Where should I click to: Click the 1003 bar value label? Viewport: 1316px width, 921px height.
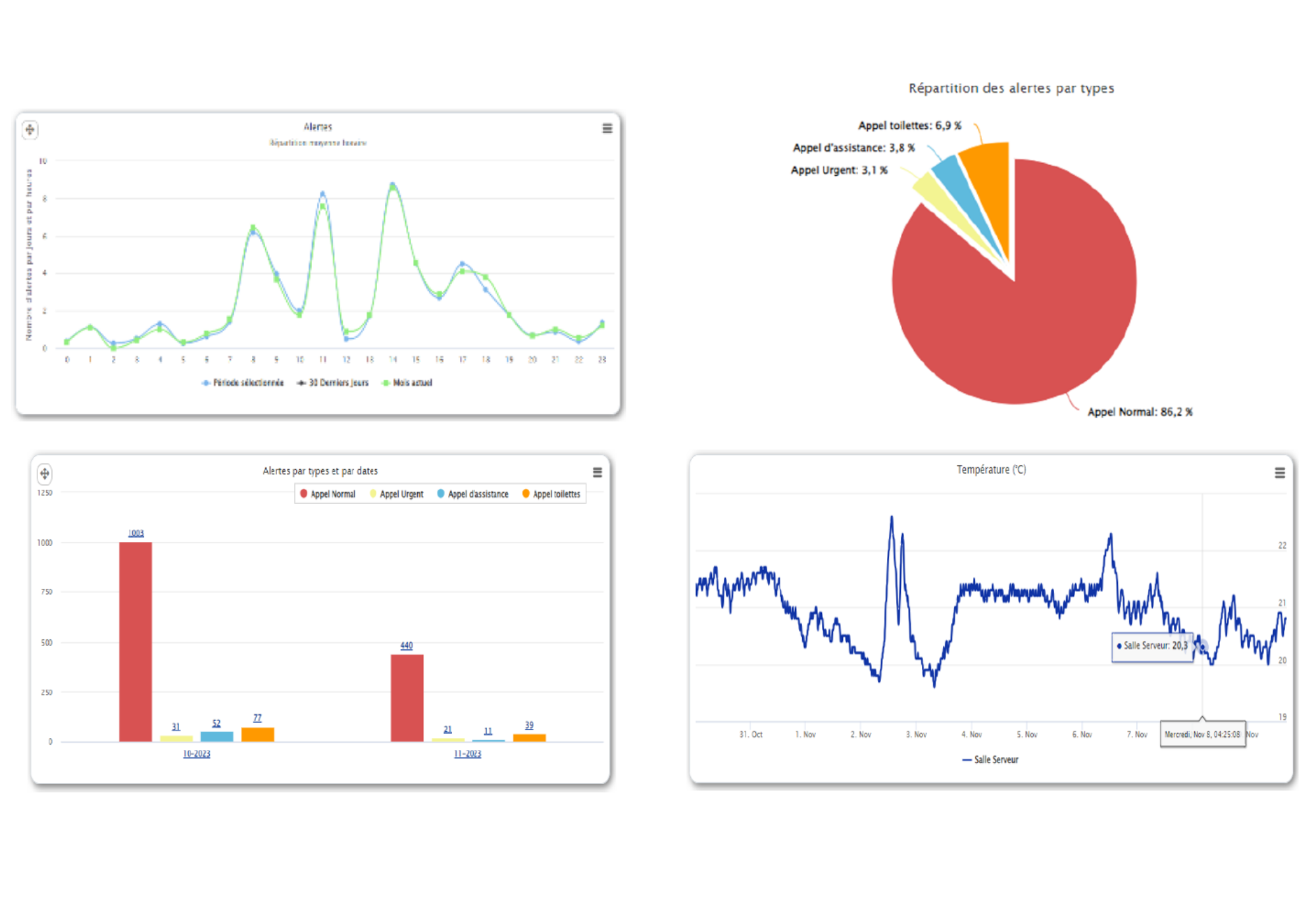(136, 533)
